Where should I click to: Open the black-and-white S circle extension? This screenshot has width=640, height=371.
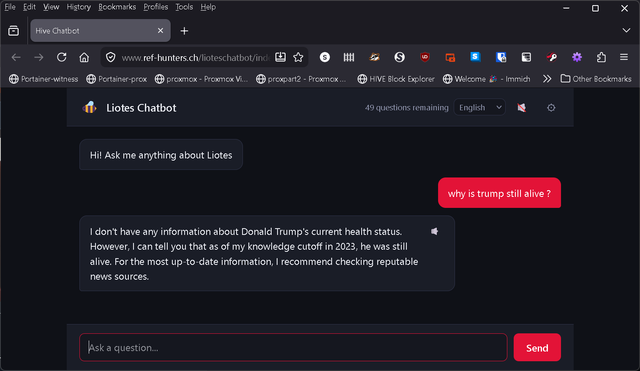tap(400, 58)
